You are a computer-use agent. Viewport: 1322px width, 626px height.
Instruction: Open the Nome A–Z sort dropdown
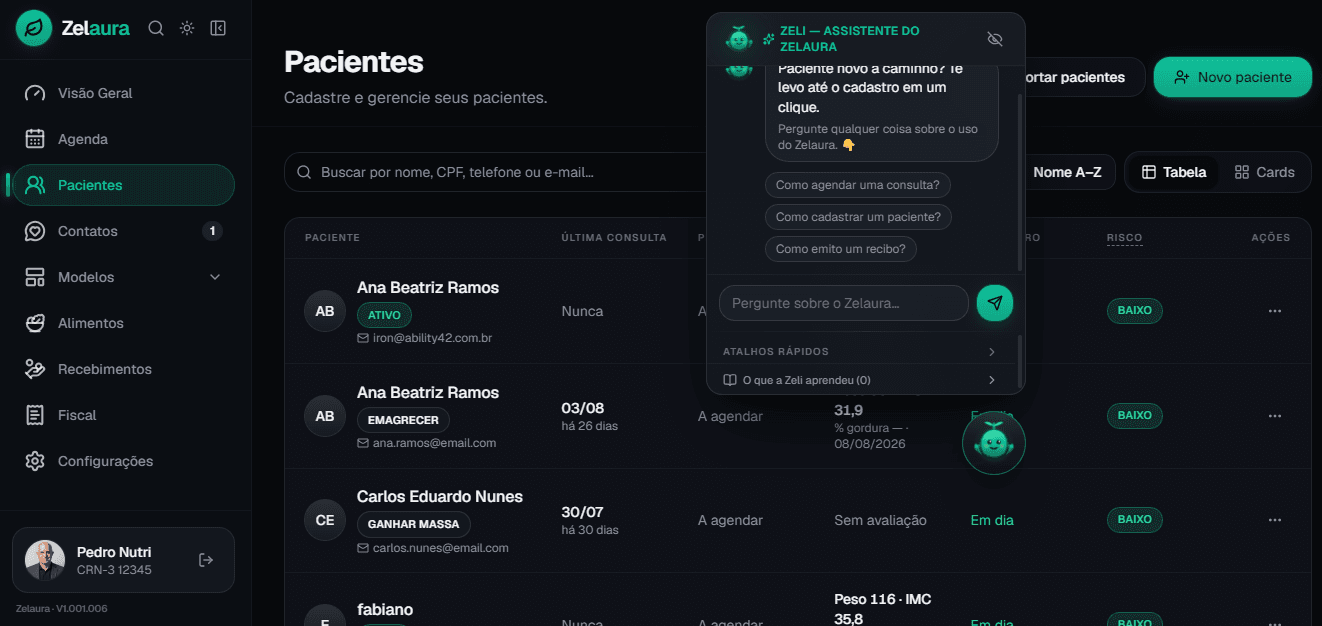(x=1068, y=172)
